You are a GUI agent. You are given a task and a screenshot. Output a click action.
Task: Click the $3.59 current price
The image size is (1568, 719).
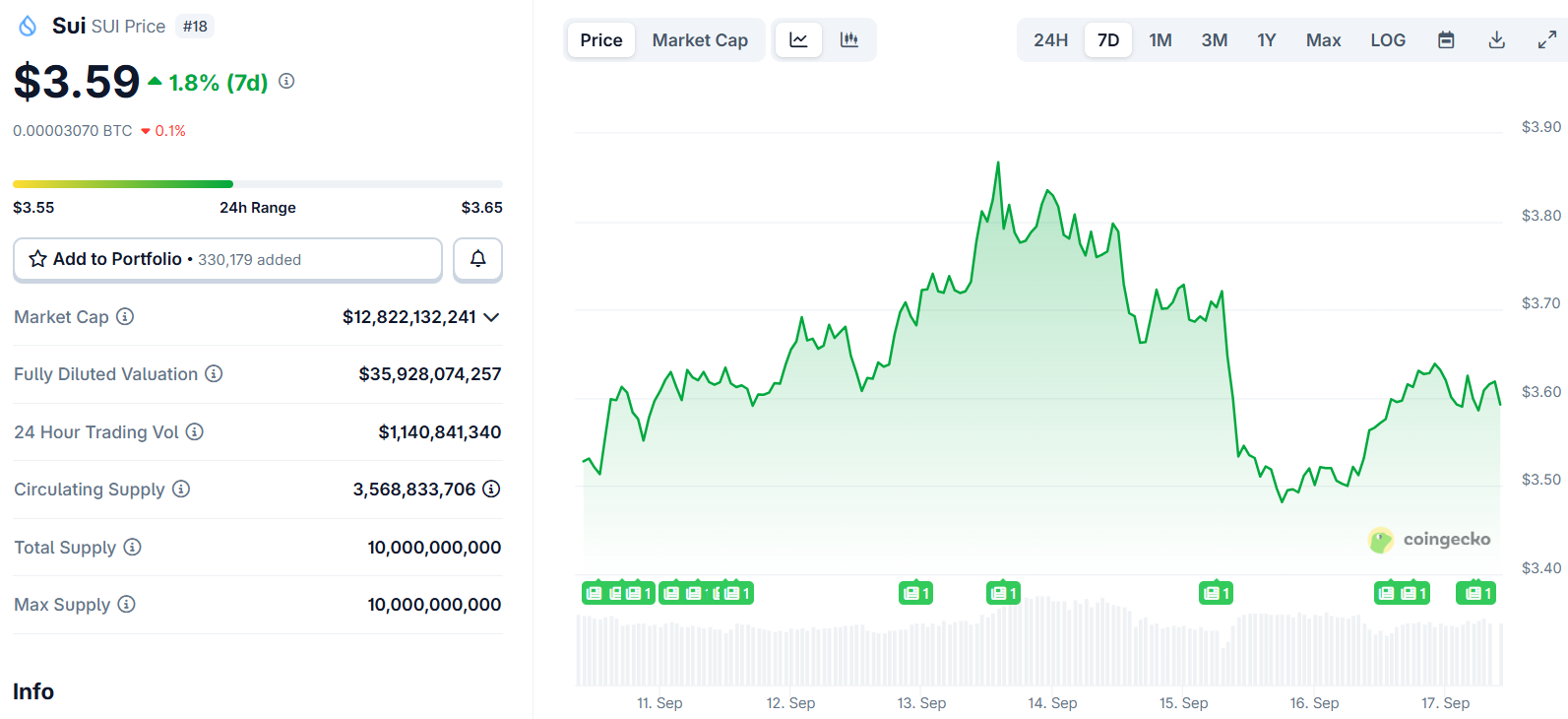(x=77, y=82)
